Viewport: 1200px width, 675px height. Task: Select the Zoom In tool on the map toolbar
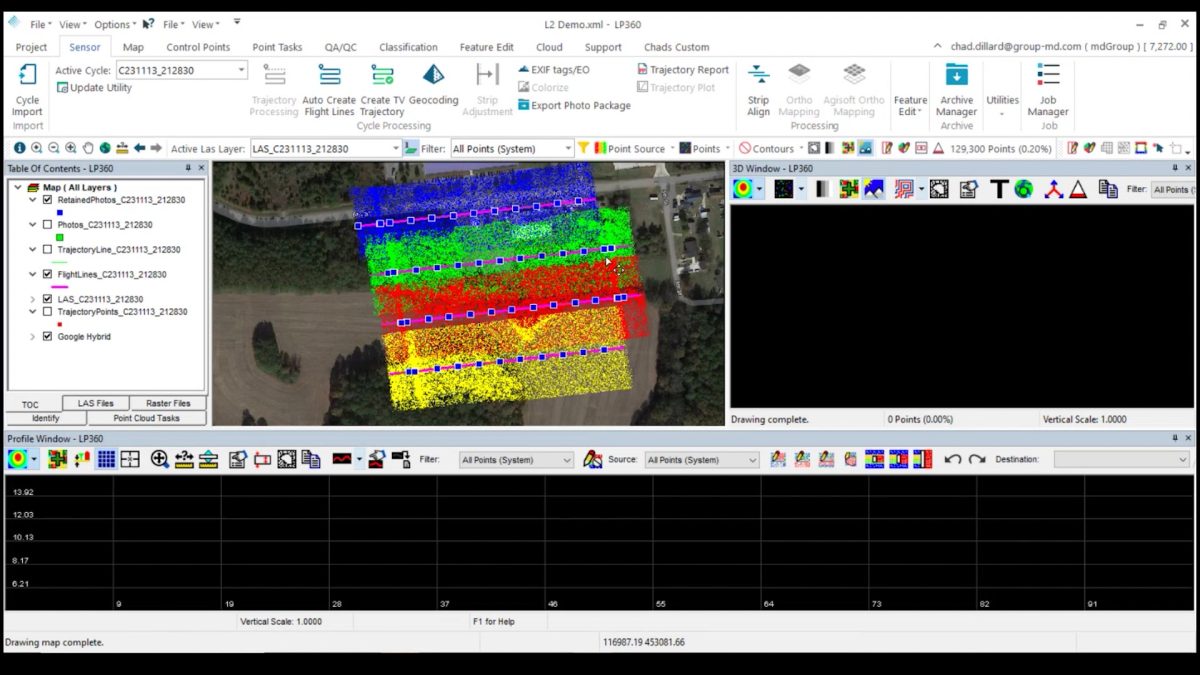(36, 148)
